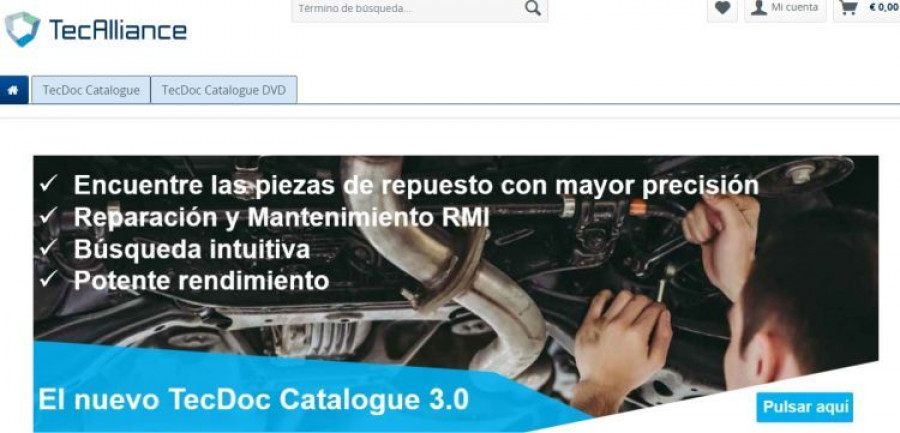Image resolution: width=900 pixels, height=433 pixels.
Task: Click the TecAlliance brand name text
Action: (x=118, y=30)
